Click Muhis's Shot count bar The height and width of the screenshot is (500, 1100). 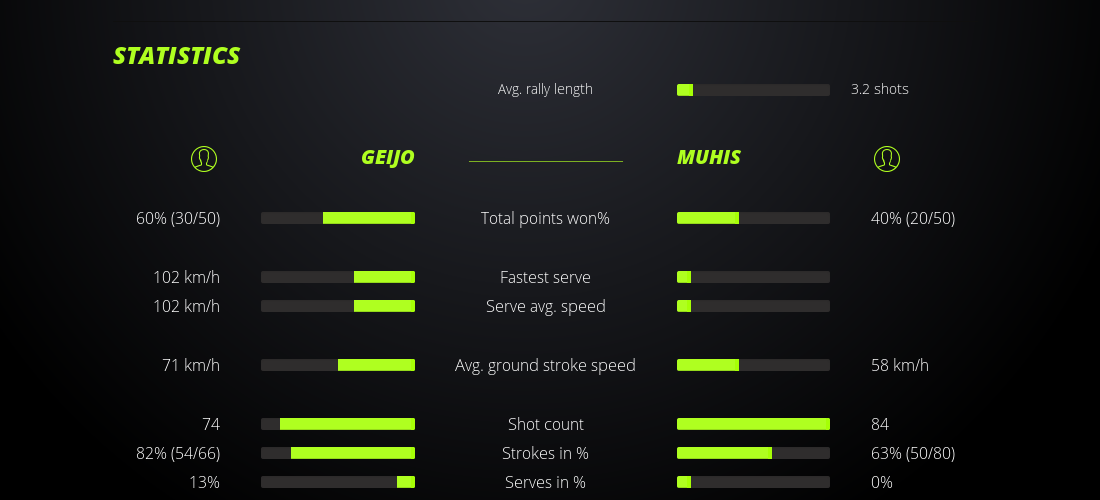pyautogui.click(x=753, y=424)
